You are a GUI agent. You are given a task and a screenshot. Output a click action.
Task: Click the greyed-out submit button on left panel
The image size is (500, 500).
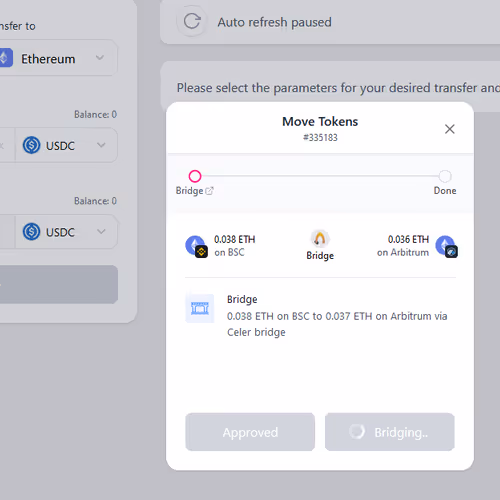(59, 284)
